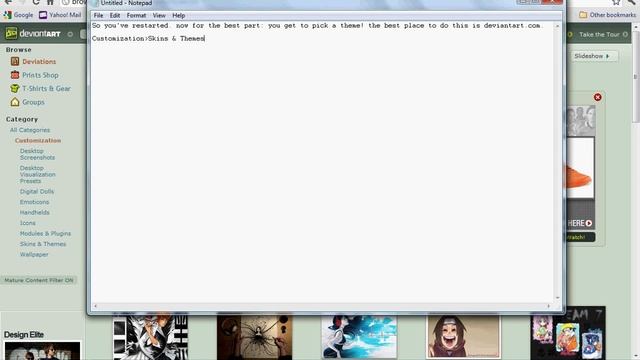Toggle Mature Content Filter ON
The image size is (640, 360).
pos(39,280)
